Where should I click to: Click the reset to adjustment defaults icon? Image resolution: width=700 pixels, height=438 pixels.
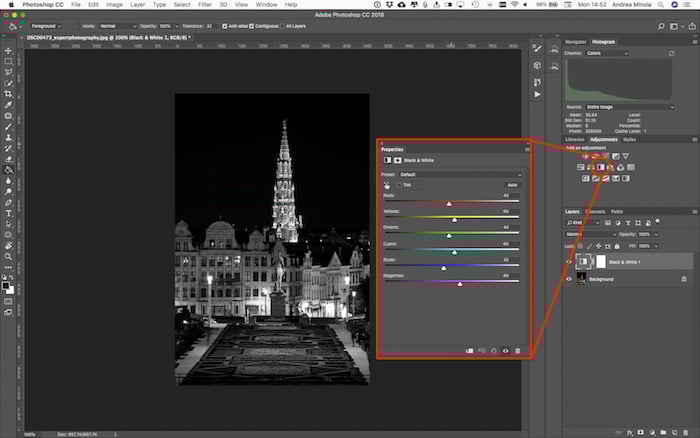(494, 351)
